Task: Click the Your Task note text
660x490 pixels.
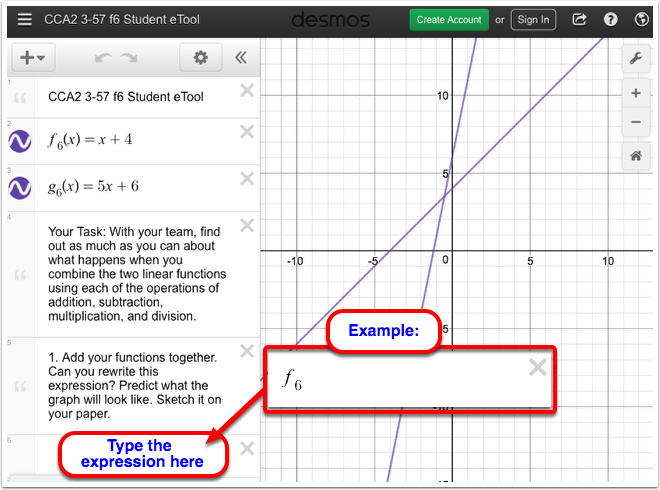Action: tap(137, 274)
